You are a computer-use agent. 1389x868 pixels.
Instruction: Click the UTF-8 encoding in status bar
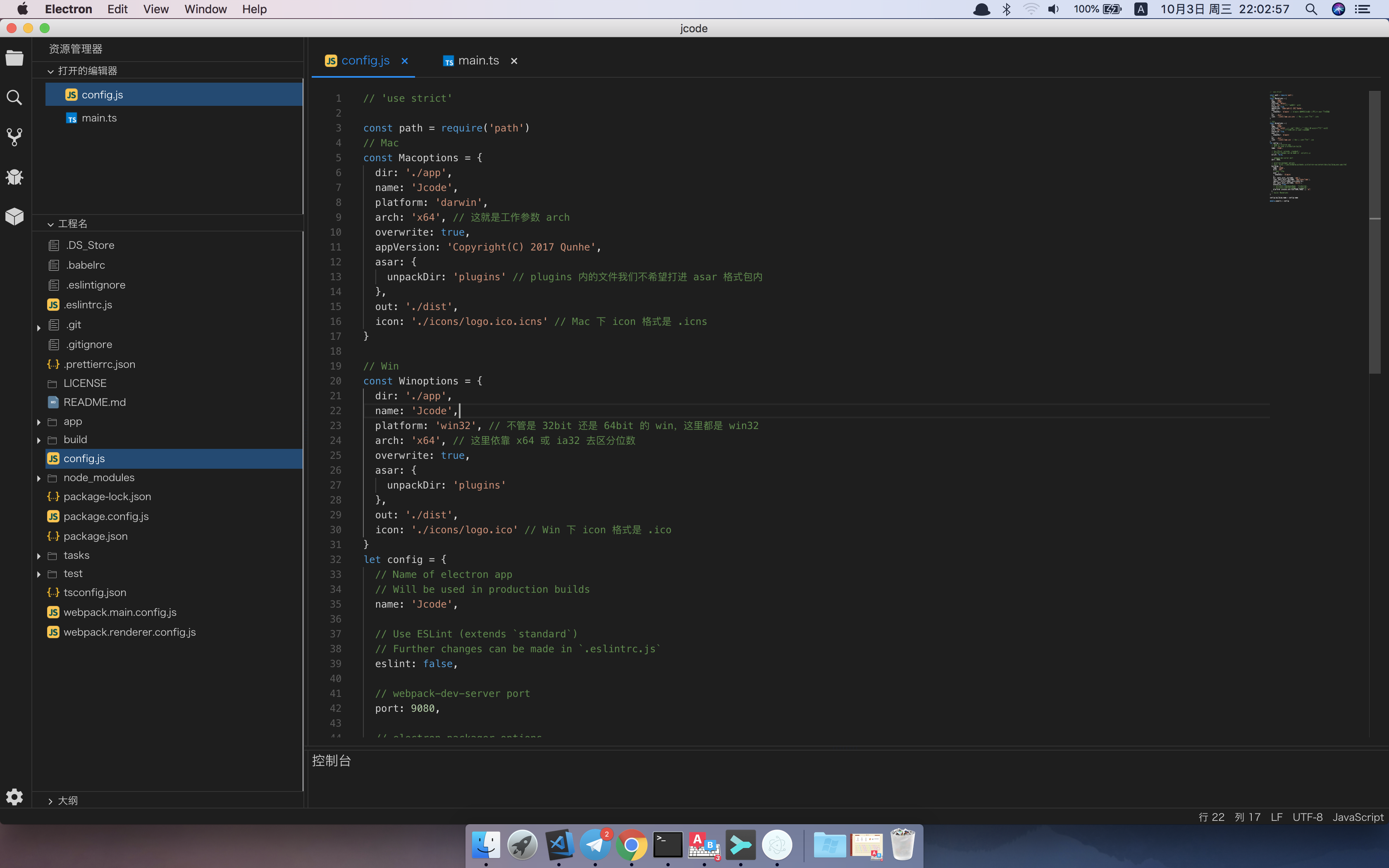(x=1307, y=817)
